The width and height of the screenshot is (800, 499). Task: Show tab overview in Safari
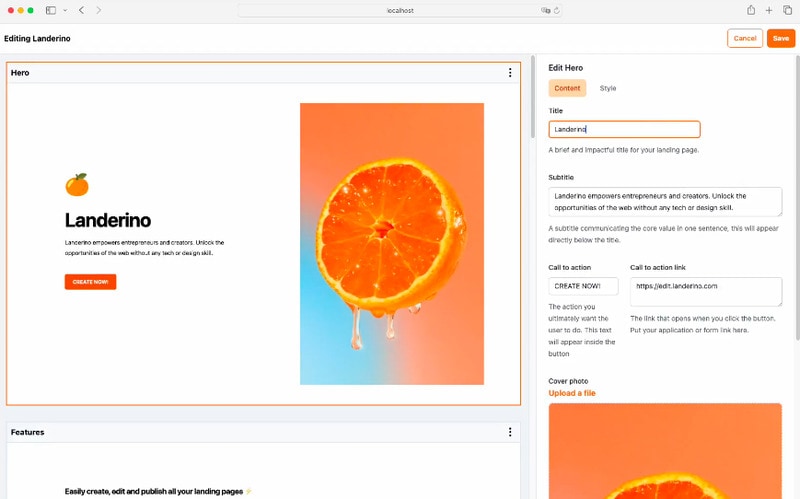(x=787, y=10)
